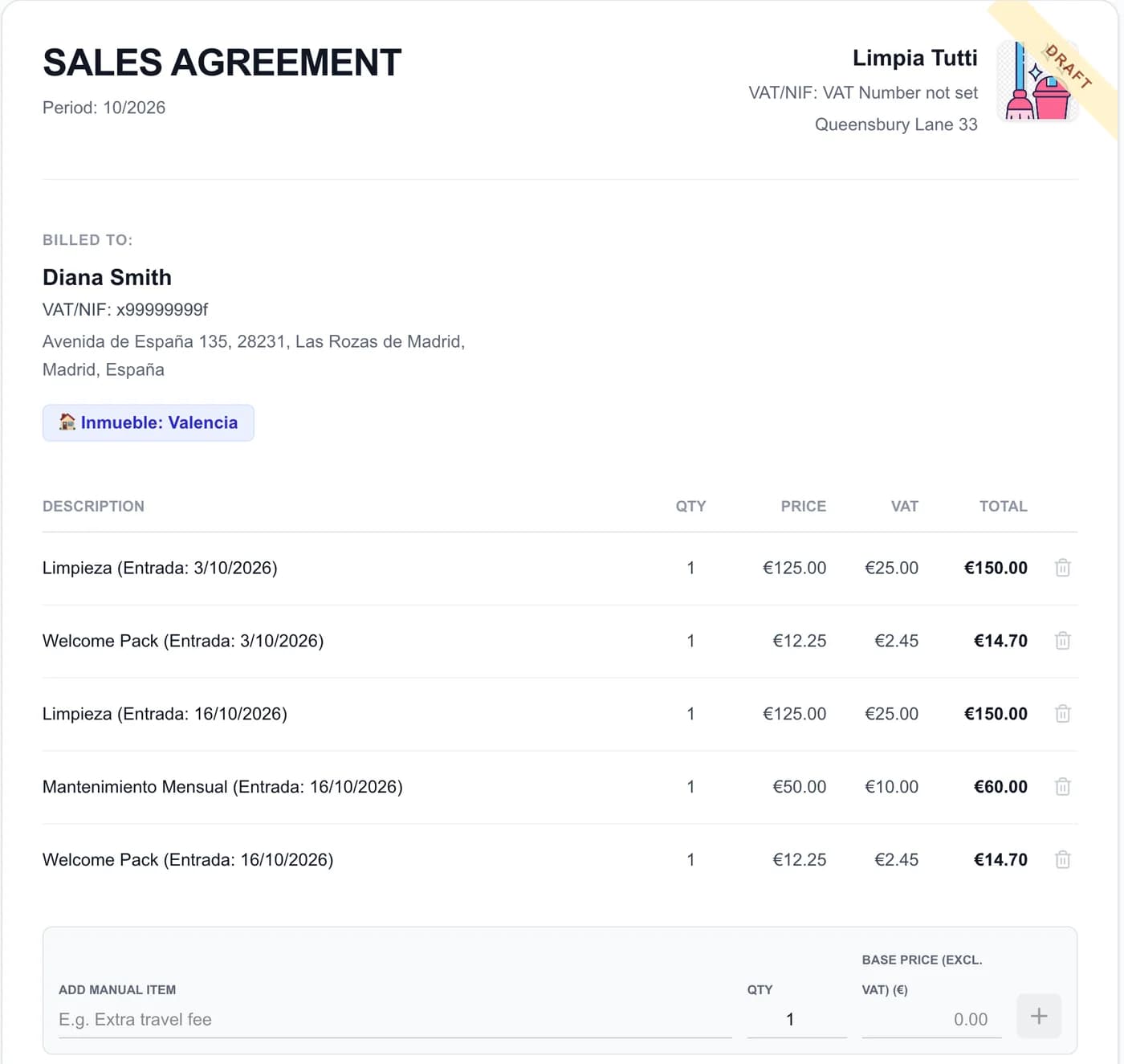1124x1064 pixels.
Task: Click the TOTAL column header
Action: coord(1004,507)
